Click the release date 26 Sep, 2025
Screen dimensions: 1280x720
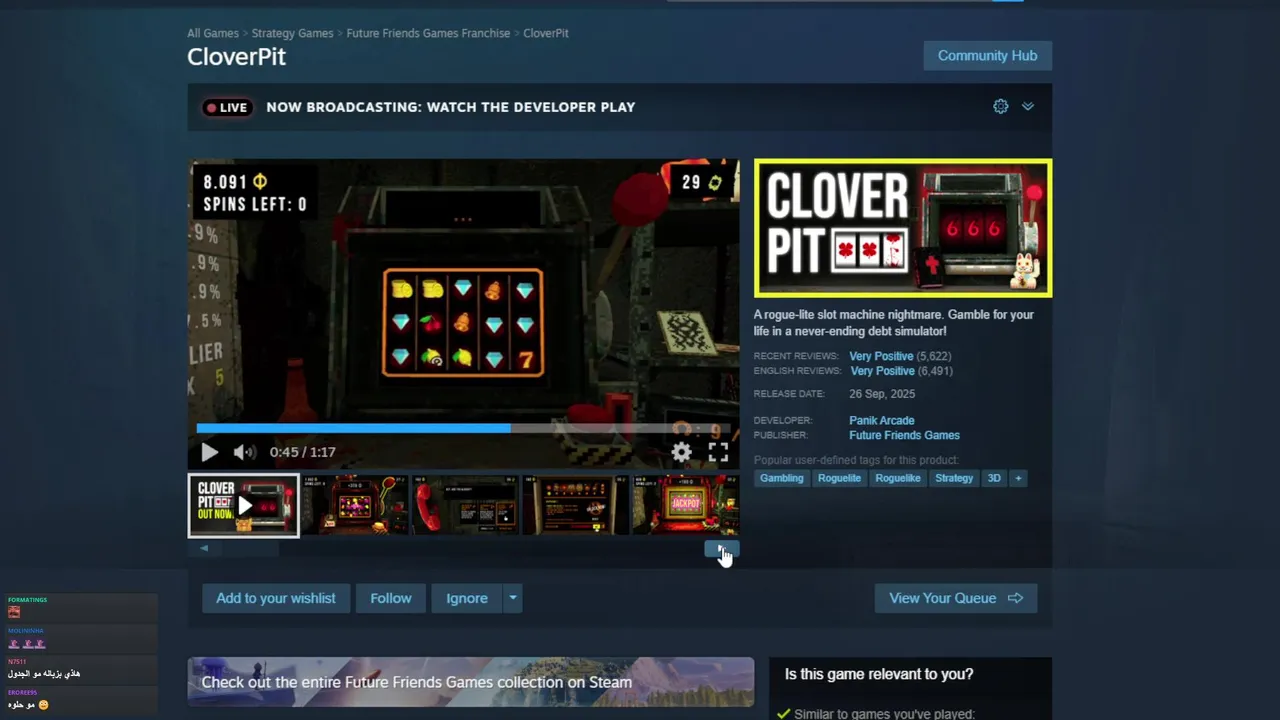882,394
